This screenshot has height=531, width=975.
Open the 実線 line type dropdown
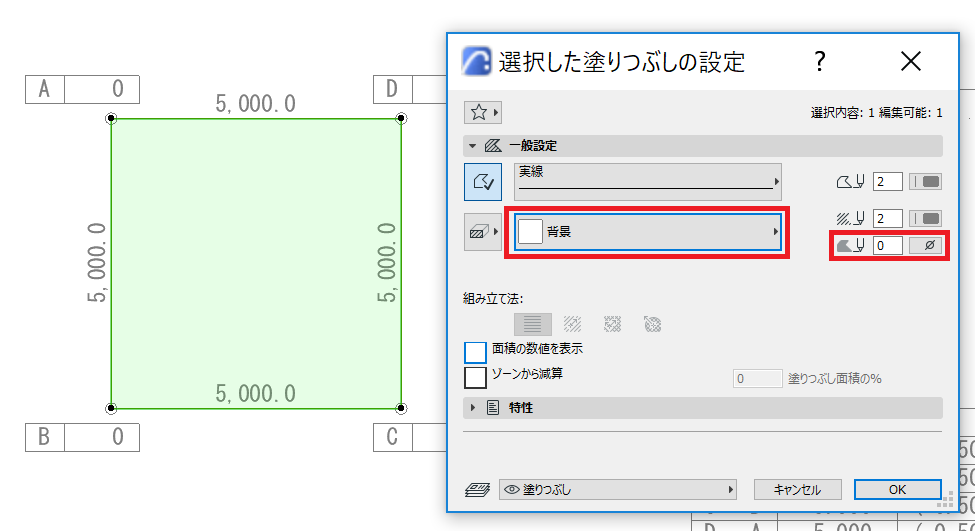coord(647,182)
